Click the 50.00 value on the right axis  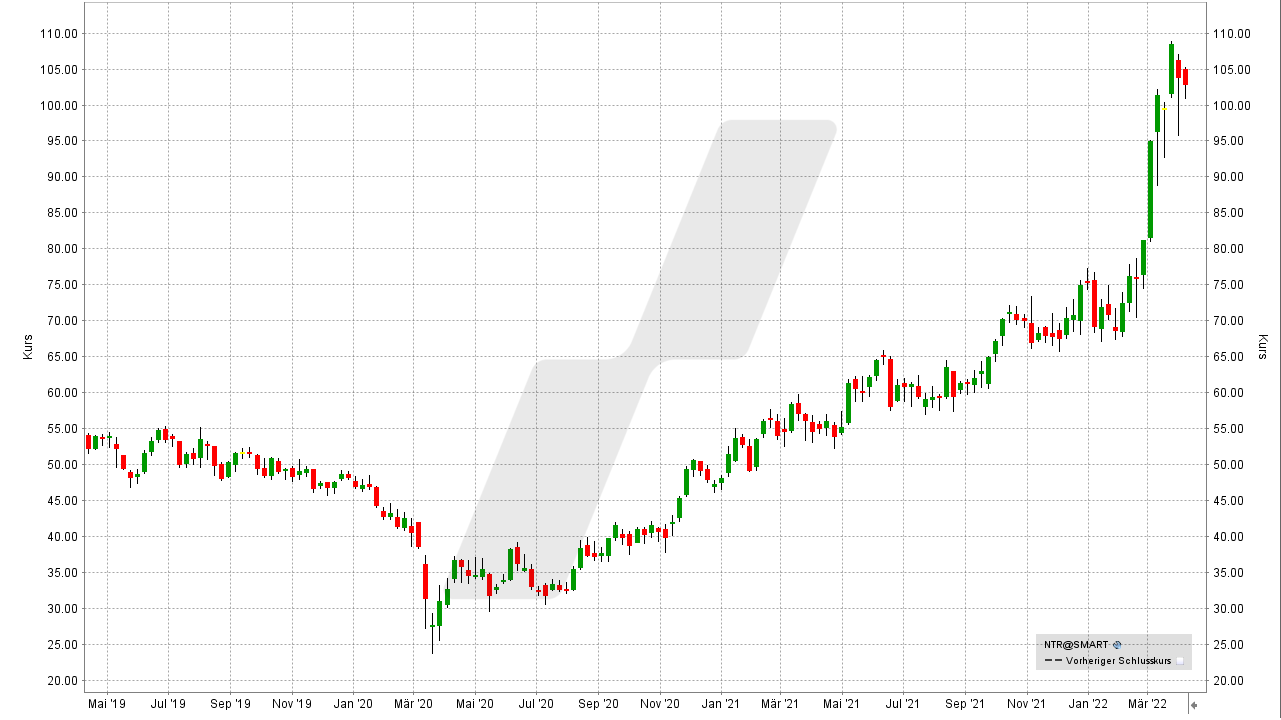click(x=1229, y=465)
